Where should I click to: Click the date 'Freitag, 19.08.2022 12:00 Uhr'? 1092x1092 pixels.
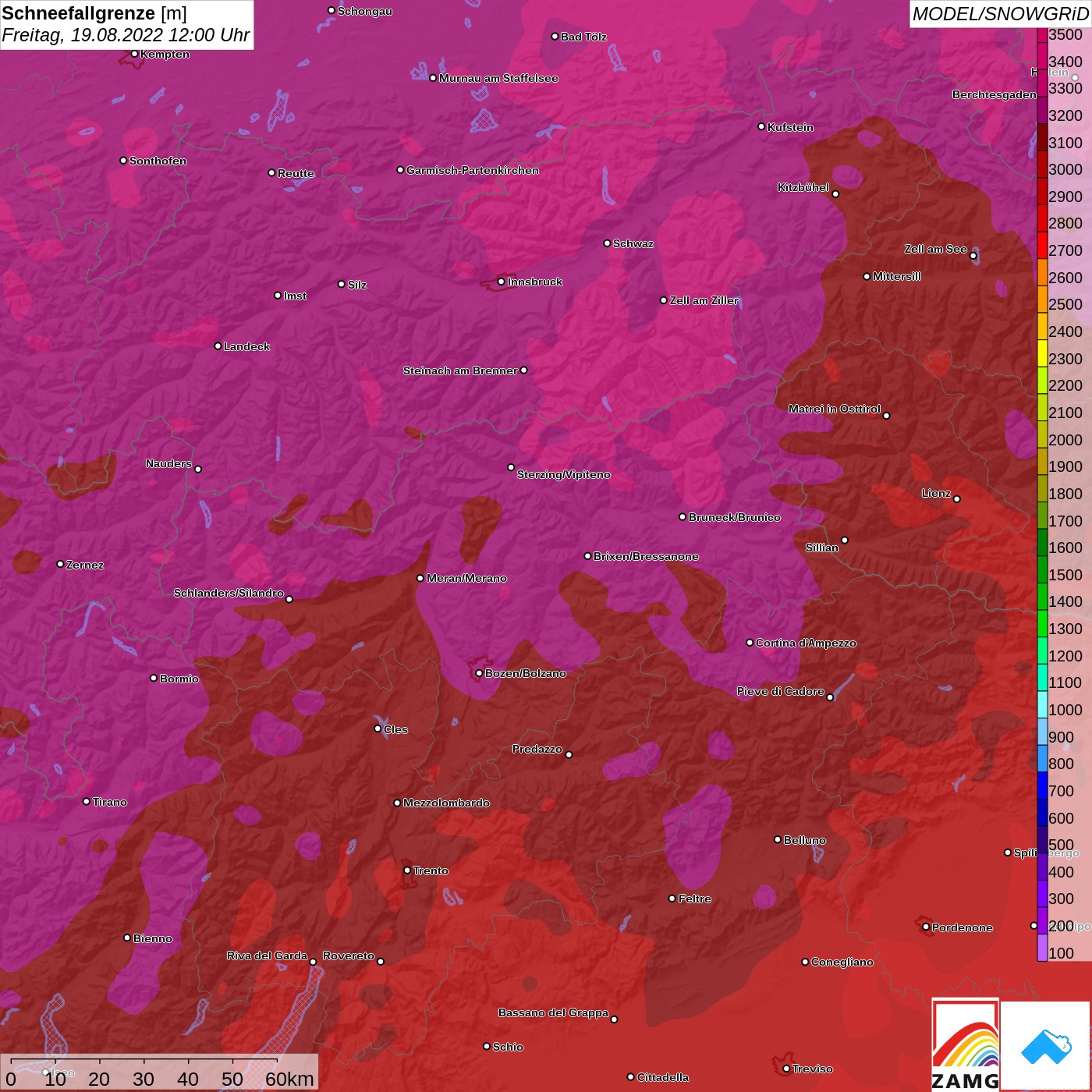pyautogui.click(x=126, y=35)
